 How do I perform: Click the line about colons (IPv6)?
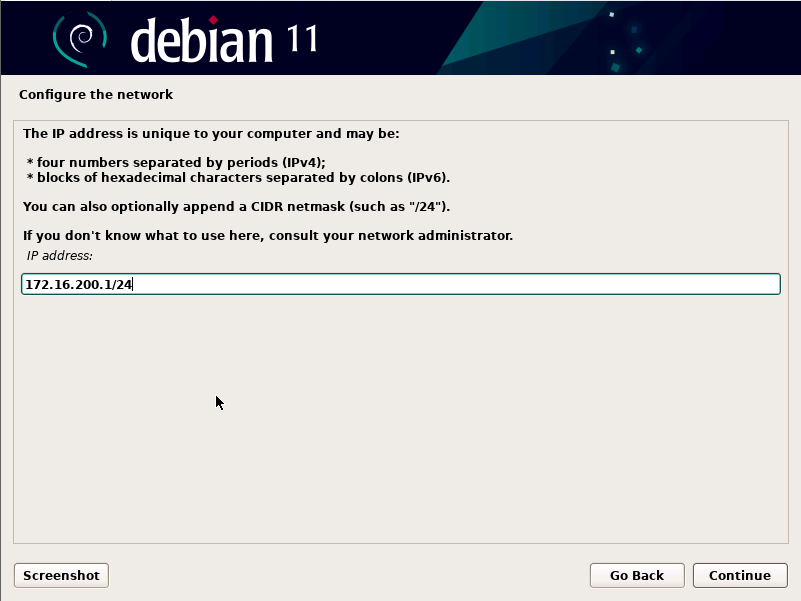tap(239, 177)
